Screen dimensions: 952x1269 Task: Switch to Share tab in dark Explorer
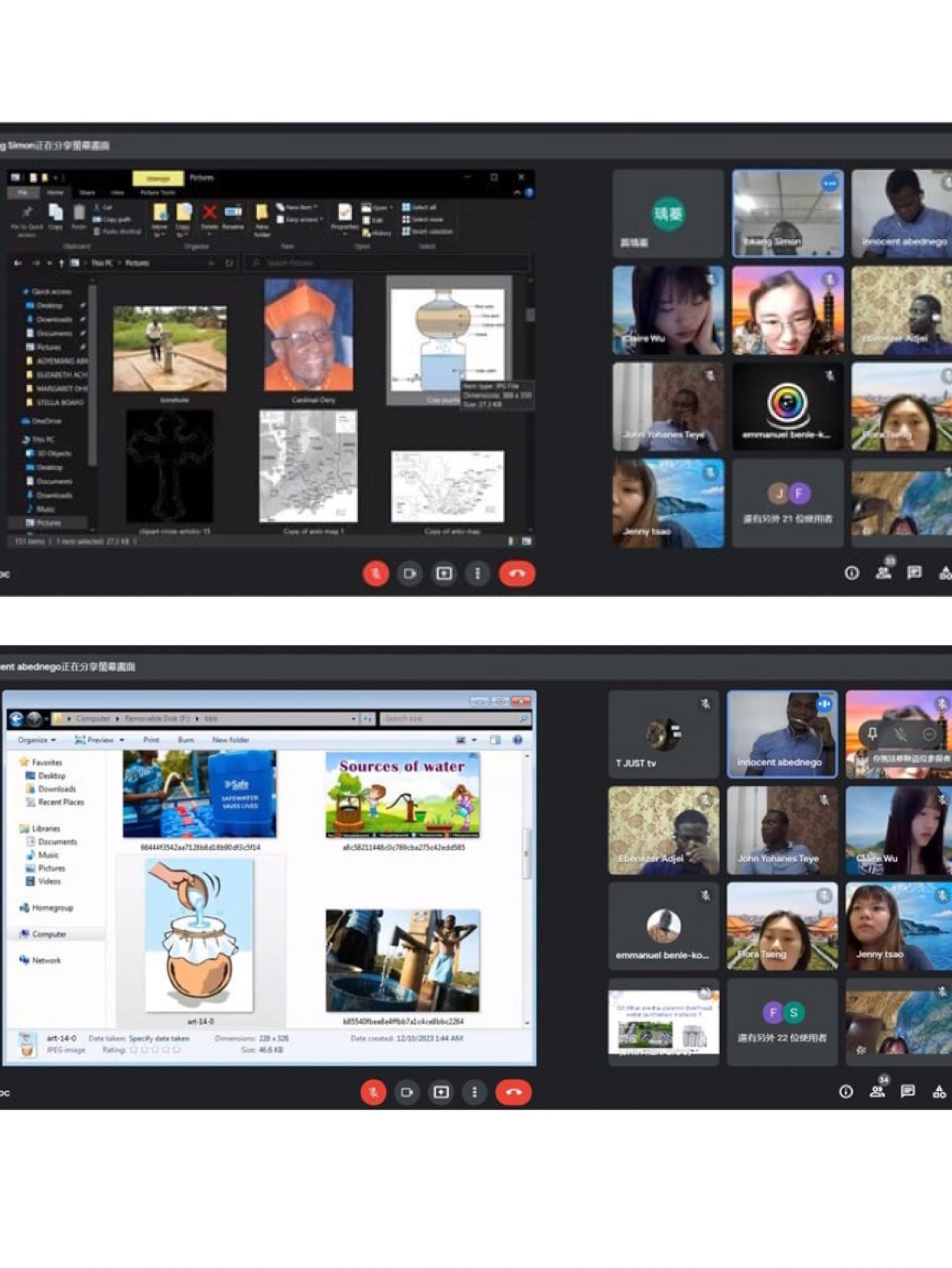[x=87, y=193]
